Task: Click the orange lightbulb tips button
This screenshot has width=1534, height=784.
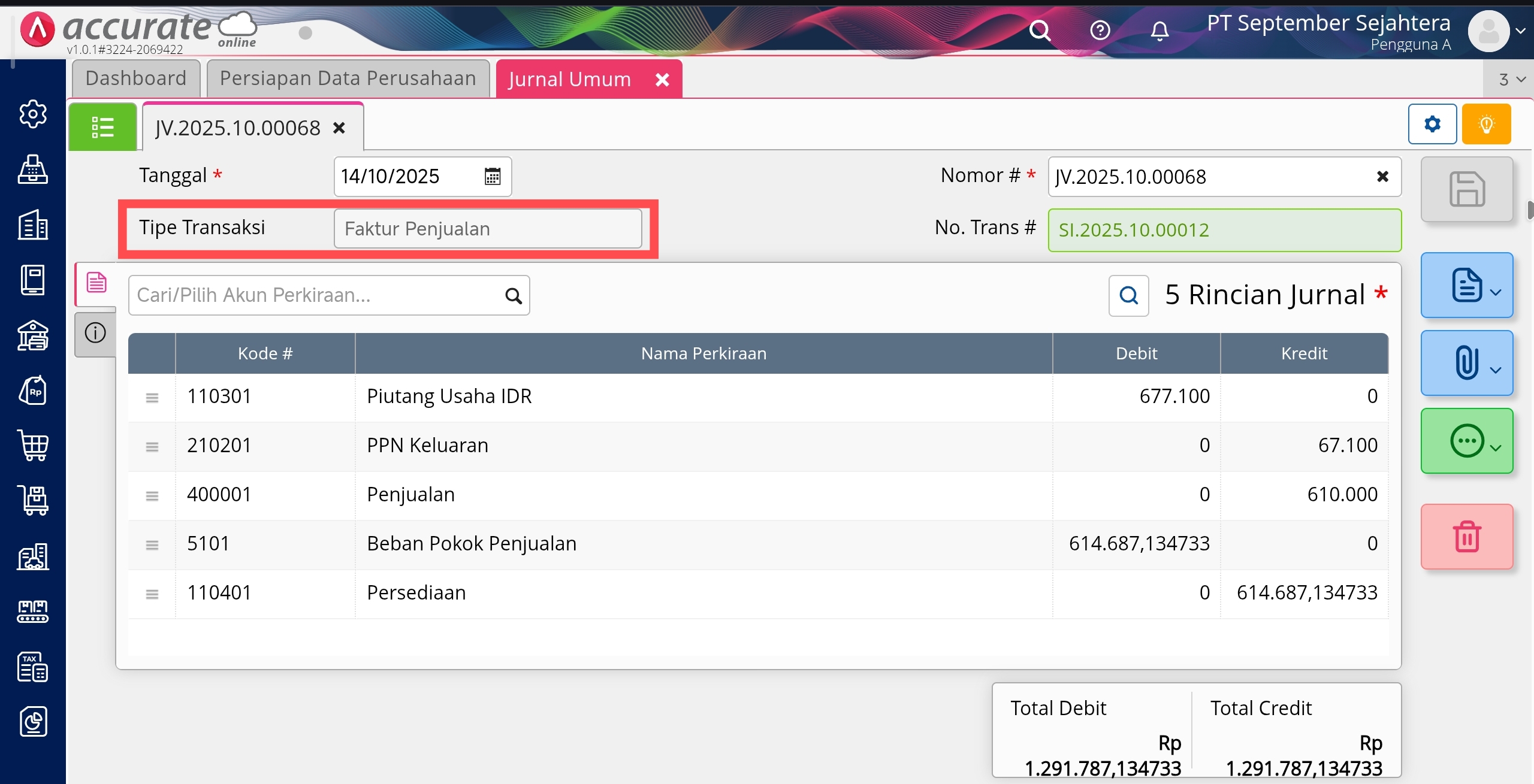Action: point(1486,124)
